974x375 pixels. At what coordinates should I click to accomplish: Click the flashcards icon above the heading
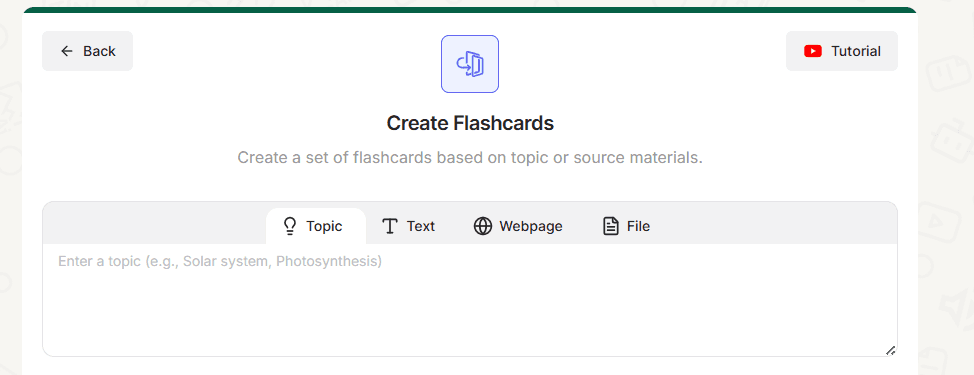point(470,64)
